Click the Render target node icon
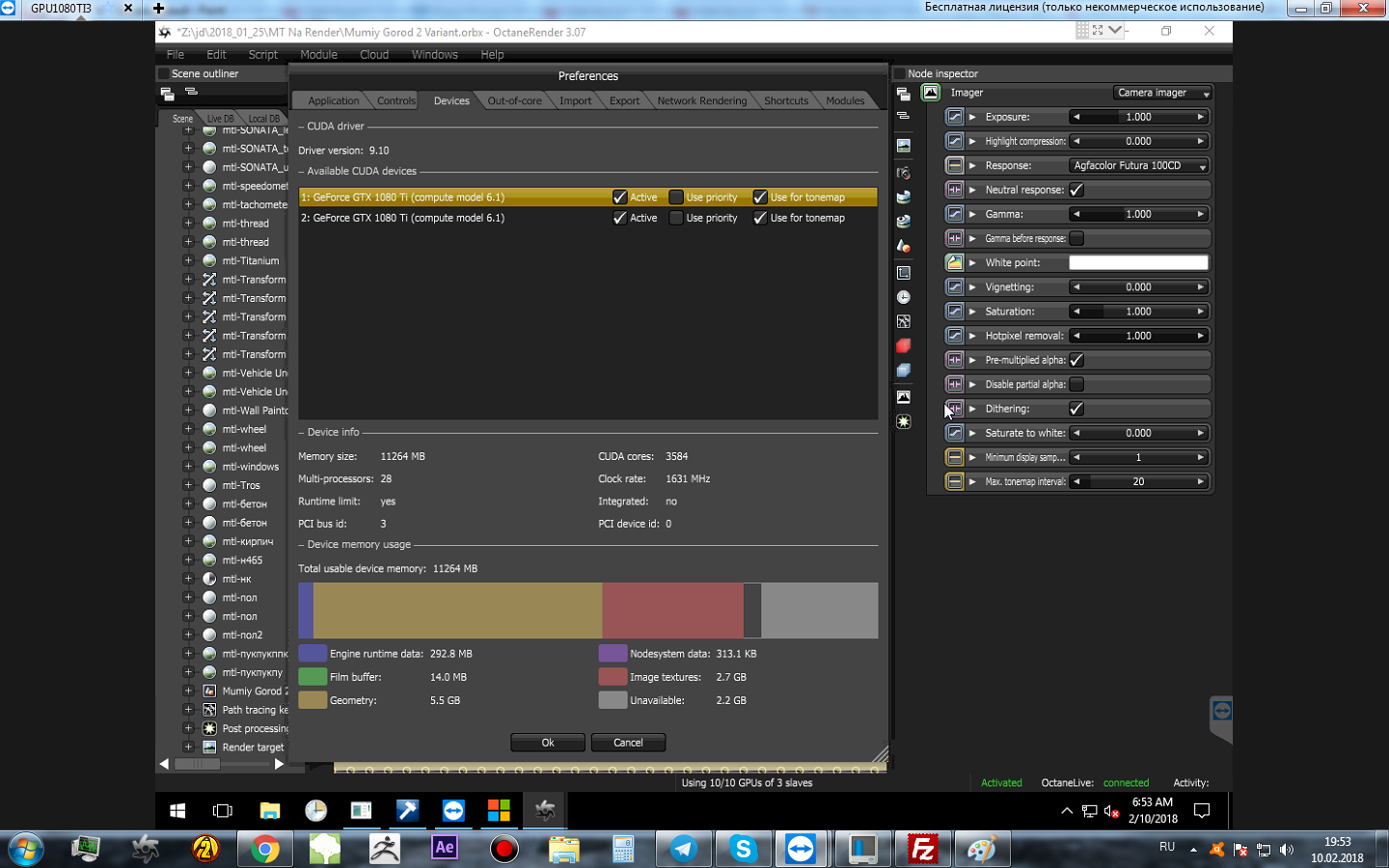This screenshot has height=868, width=1389. pyautogui.click(x=209, y=746)
